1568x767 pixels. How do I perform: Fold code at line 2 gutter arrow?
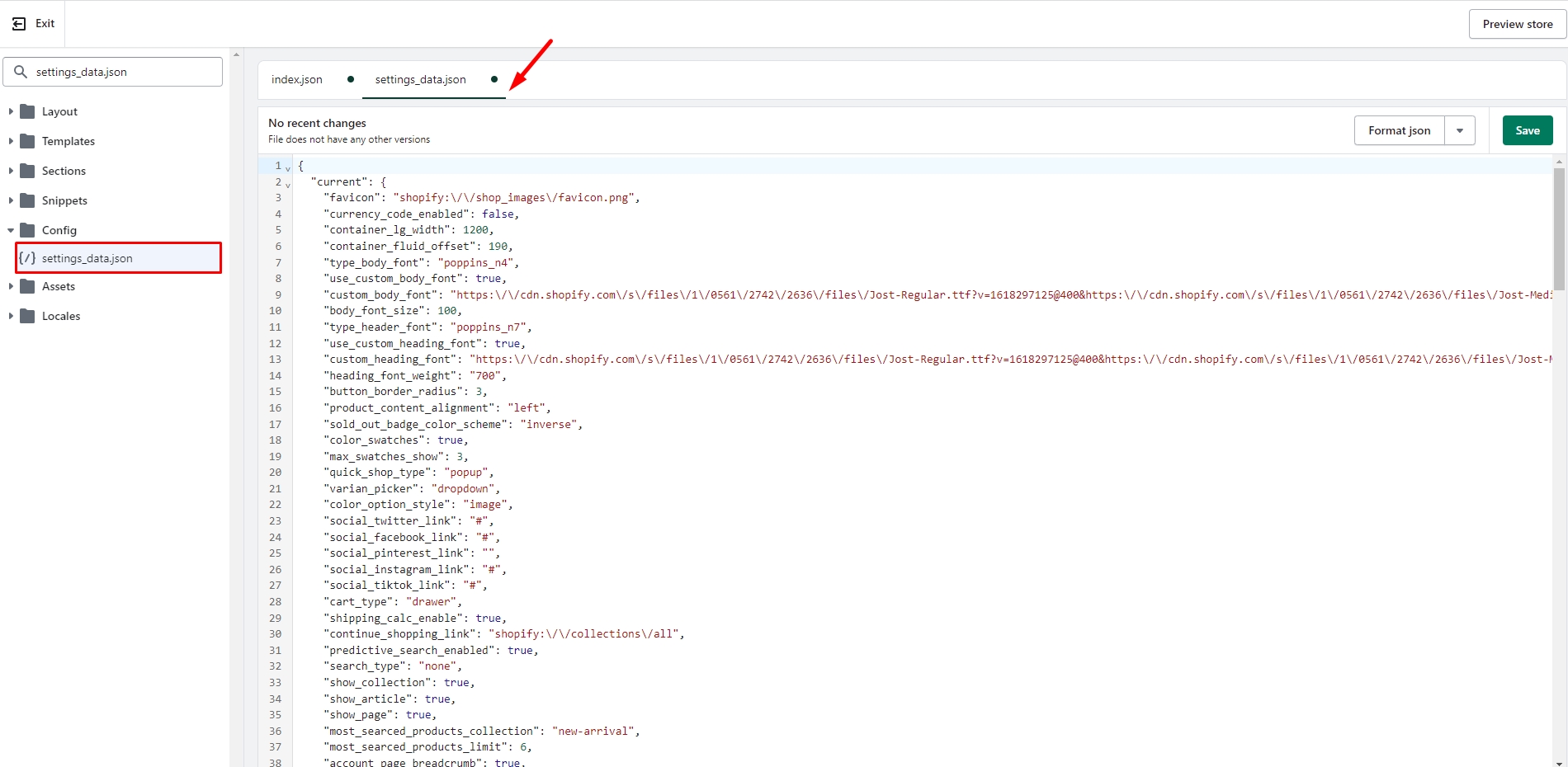pyautogui.click(x=288, y=183)
